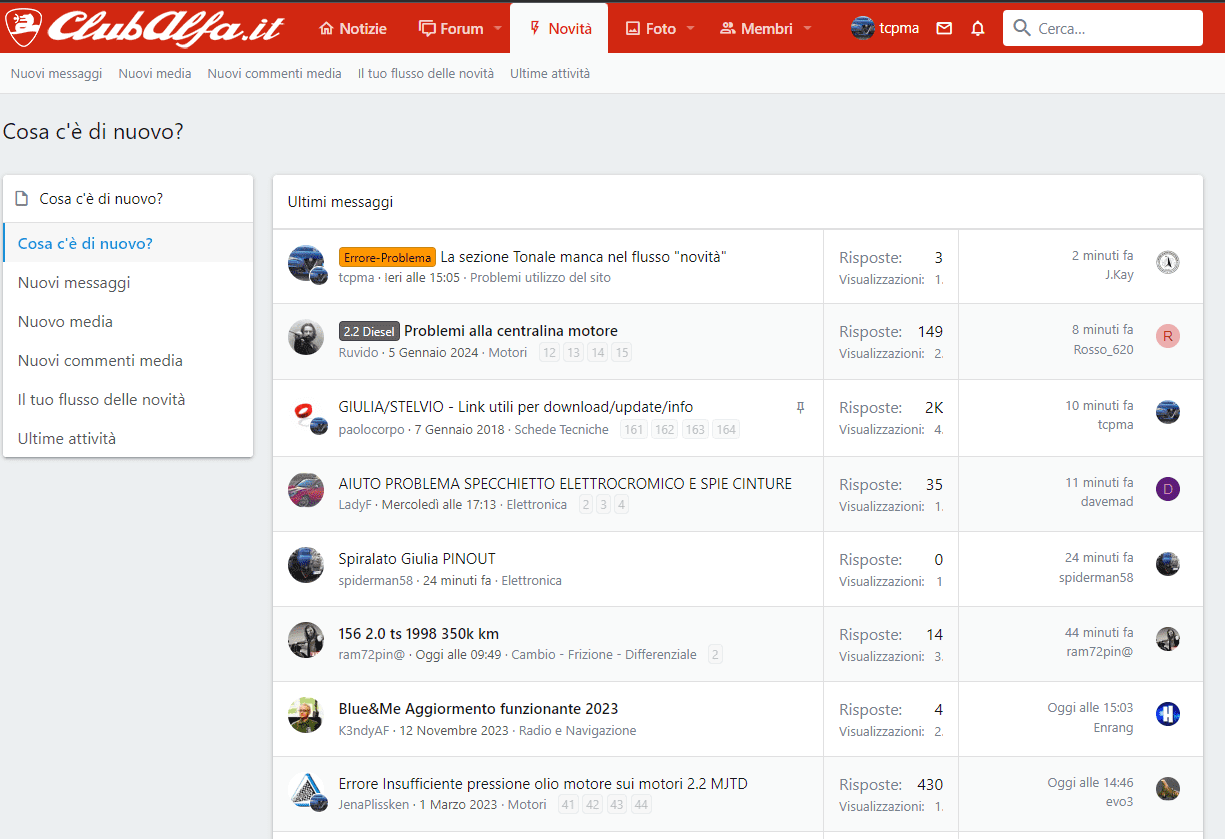Click paolocorpo author avatar

(x=306, y=414)
